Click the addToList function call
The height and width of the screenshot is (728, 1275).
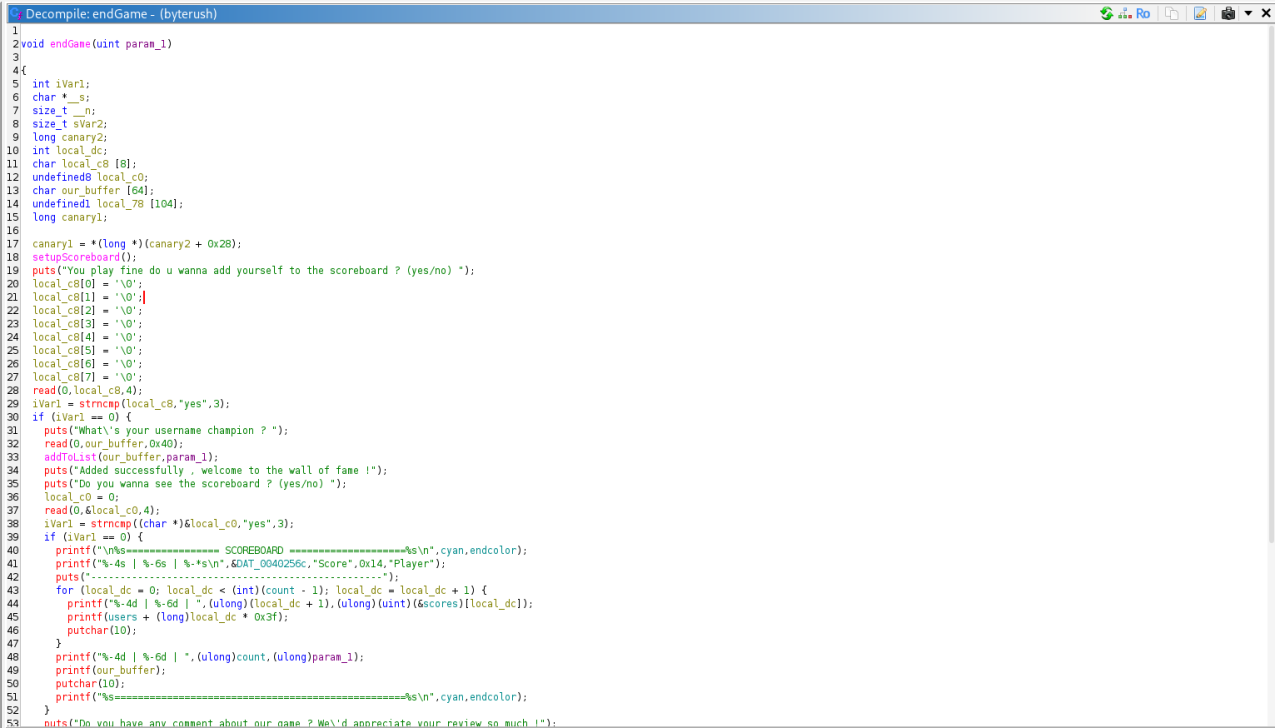coord(68,457)
